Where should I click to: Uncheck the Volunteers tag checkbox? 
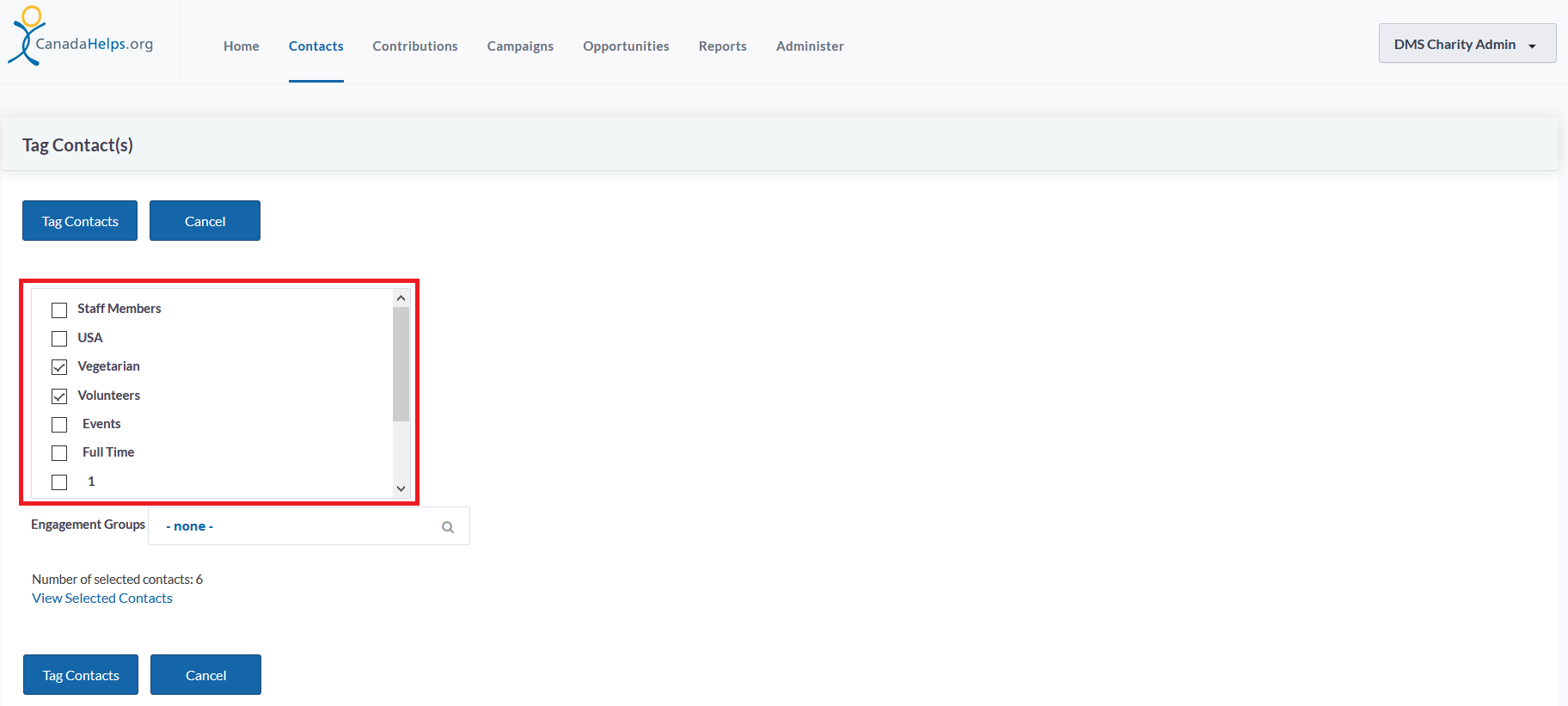(x=59, y=396)
